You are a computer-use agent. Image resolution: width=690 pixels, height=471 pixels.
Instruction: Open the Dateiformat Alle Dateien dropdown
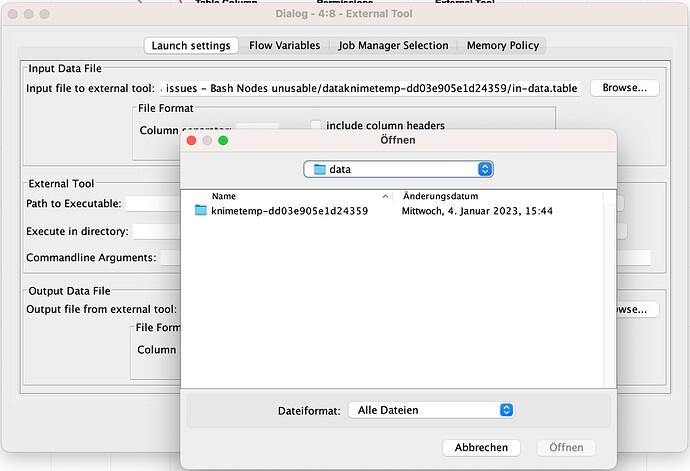tap(431, 410)
